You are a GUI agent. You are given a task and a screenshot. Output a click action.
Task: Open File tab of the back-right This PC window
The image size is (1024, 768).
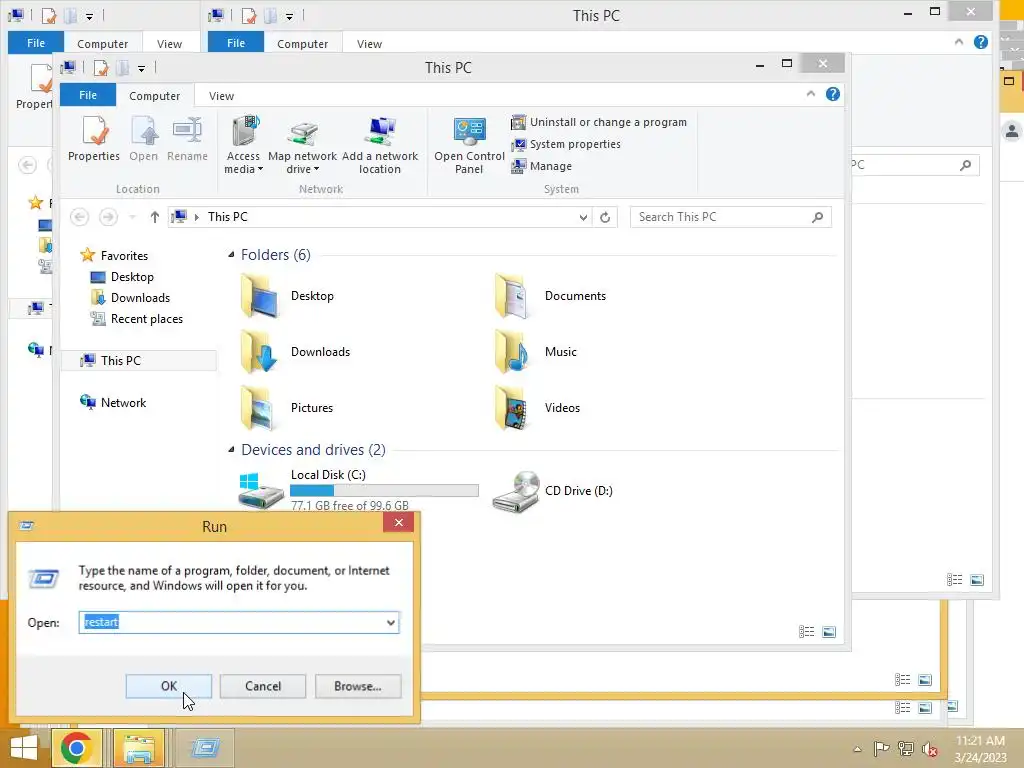click(236, 43)
